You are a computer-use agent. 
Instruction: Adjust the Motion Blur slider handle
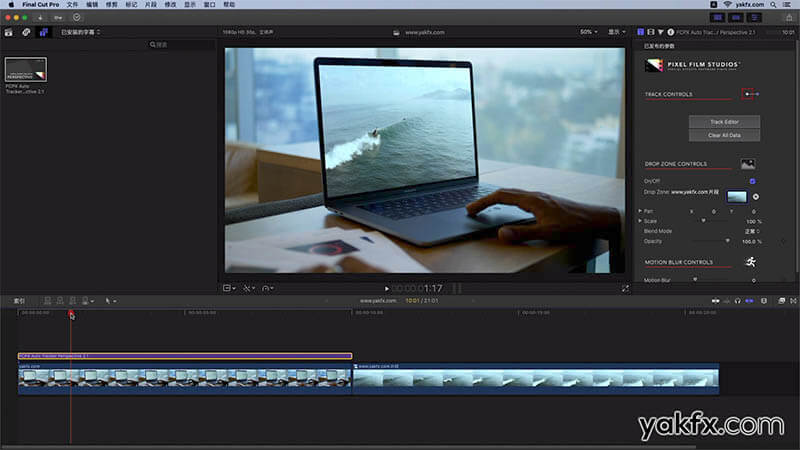(x=695, y=280)
